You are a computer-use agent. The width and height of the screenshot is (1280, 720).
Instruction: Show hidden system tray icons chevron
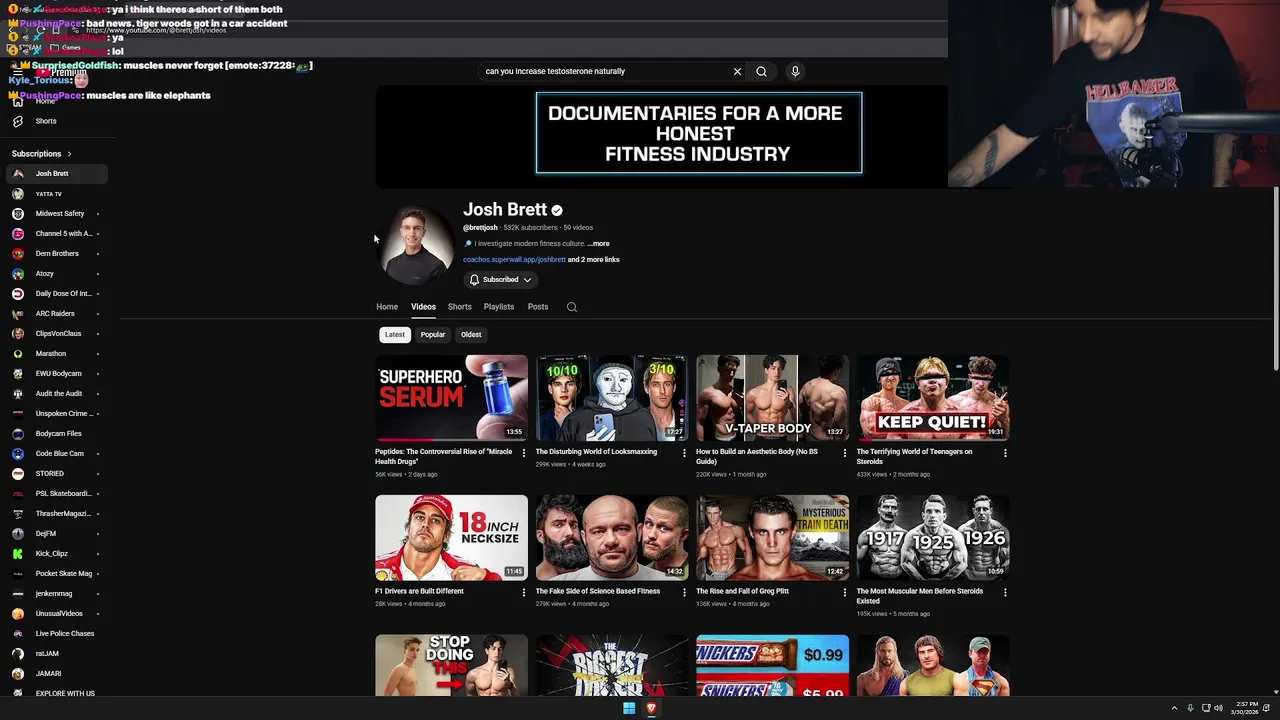pos(1175,708)
